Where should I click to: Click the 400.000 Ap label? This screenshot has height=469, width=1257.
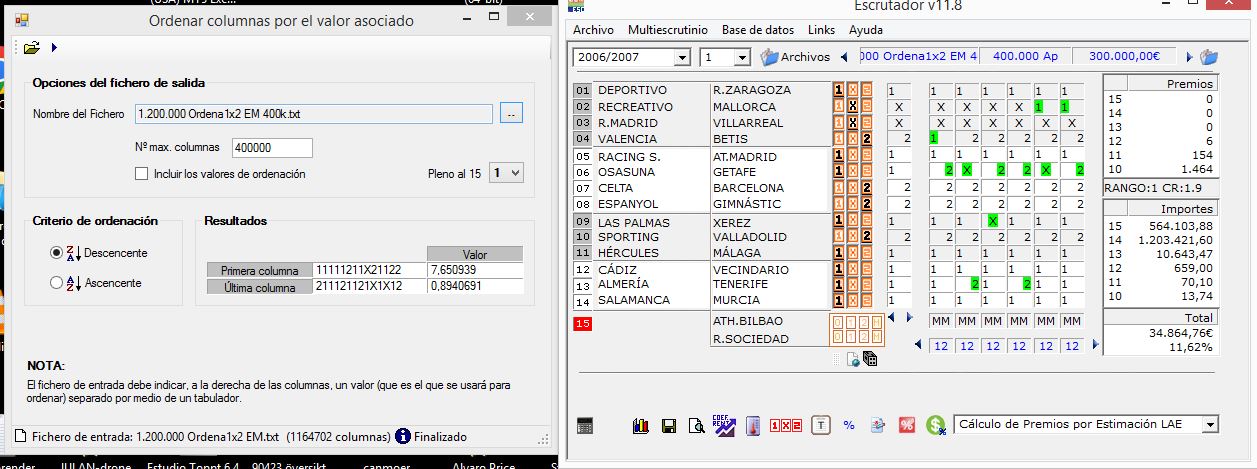[x=1026, y=57]
